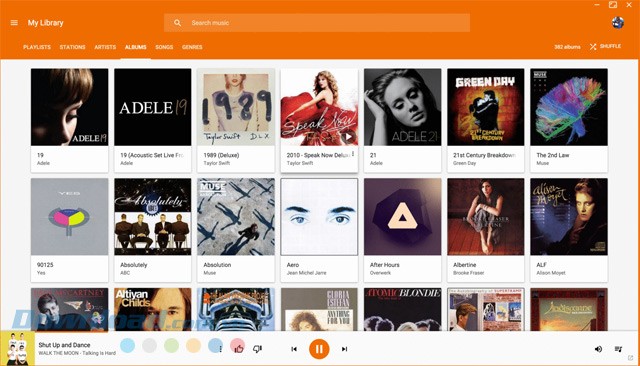Switch to the Stations tab
Screen dimensions: 640x366
72,47
